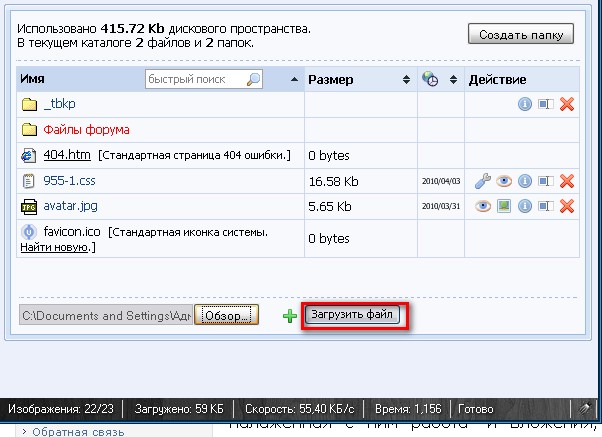Click the Загрузить файл button

[352, 315]
